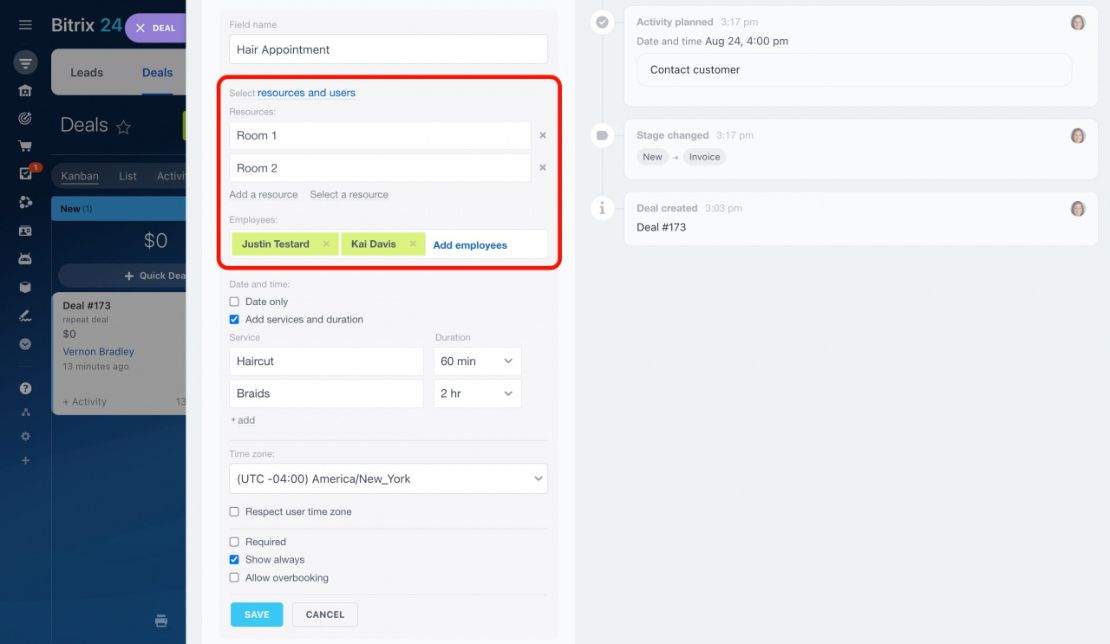Star the Deals page as favorite

pyautogui.click(x=123, y=127)
